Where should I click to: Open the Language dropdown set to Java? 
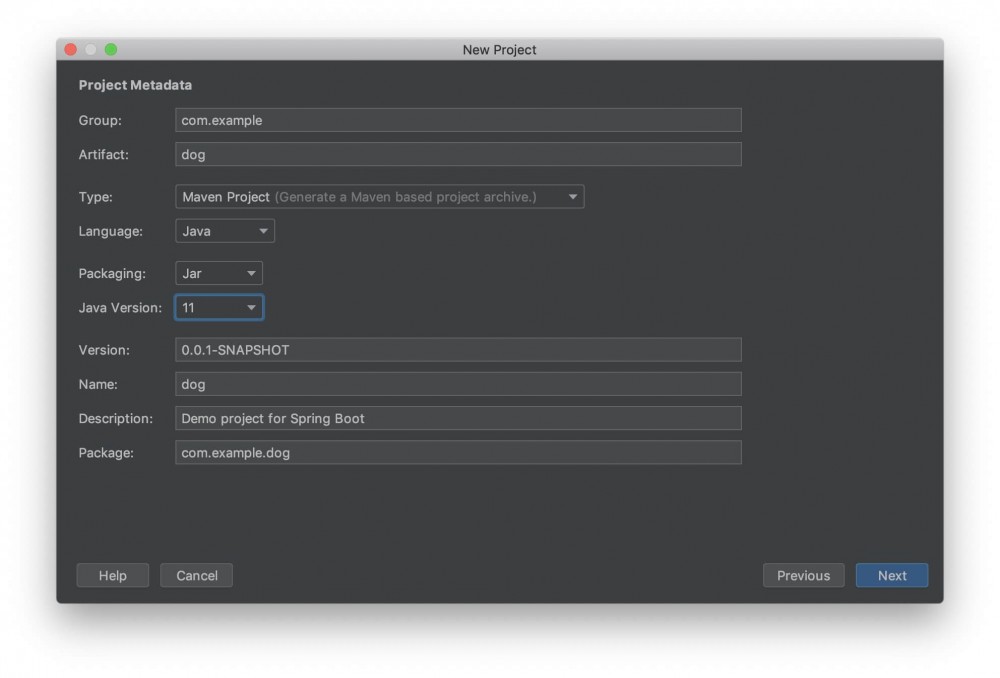pos(224,230)
